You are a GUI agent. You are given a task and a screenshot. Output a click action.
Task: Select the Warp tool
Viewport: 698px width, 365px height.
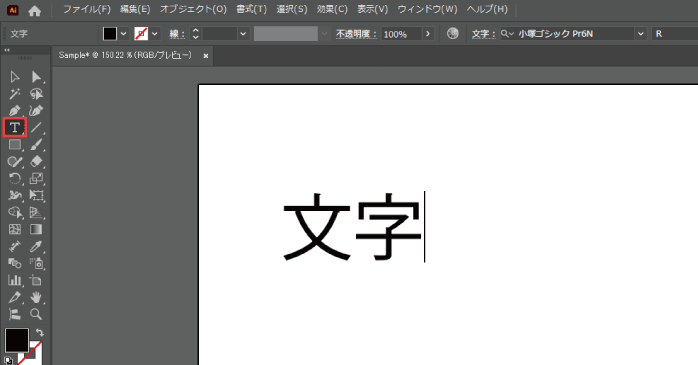click(x=15, y=195)
